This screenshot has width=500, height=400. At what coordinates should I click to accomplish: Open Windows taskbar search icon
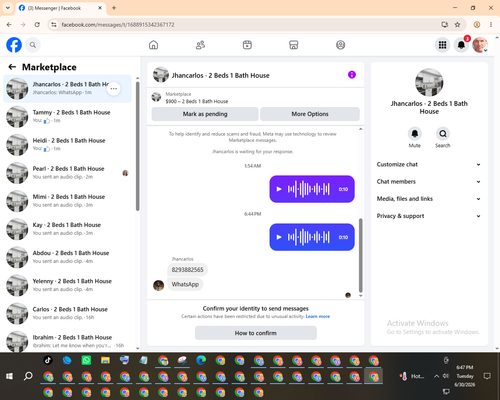pyautogui.click(x=28, y=376)
